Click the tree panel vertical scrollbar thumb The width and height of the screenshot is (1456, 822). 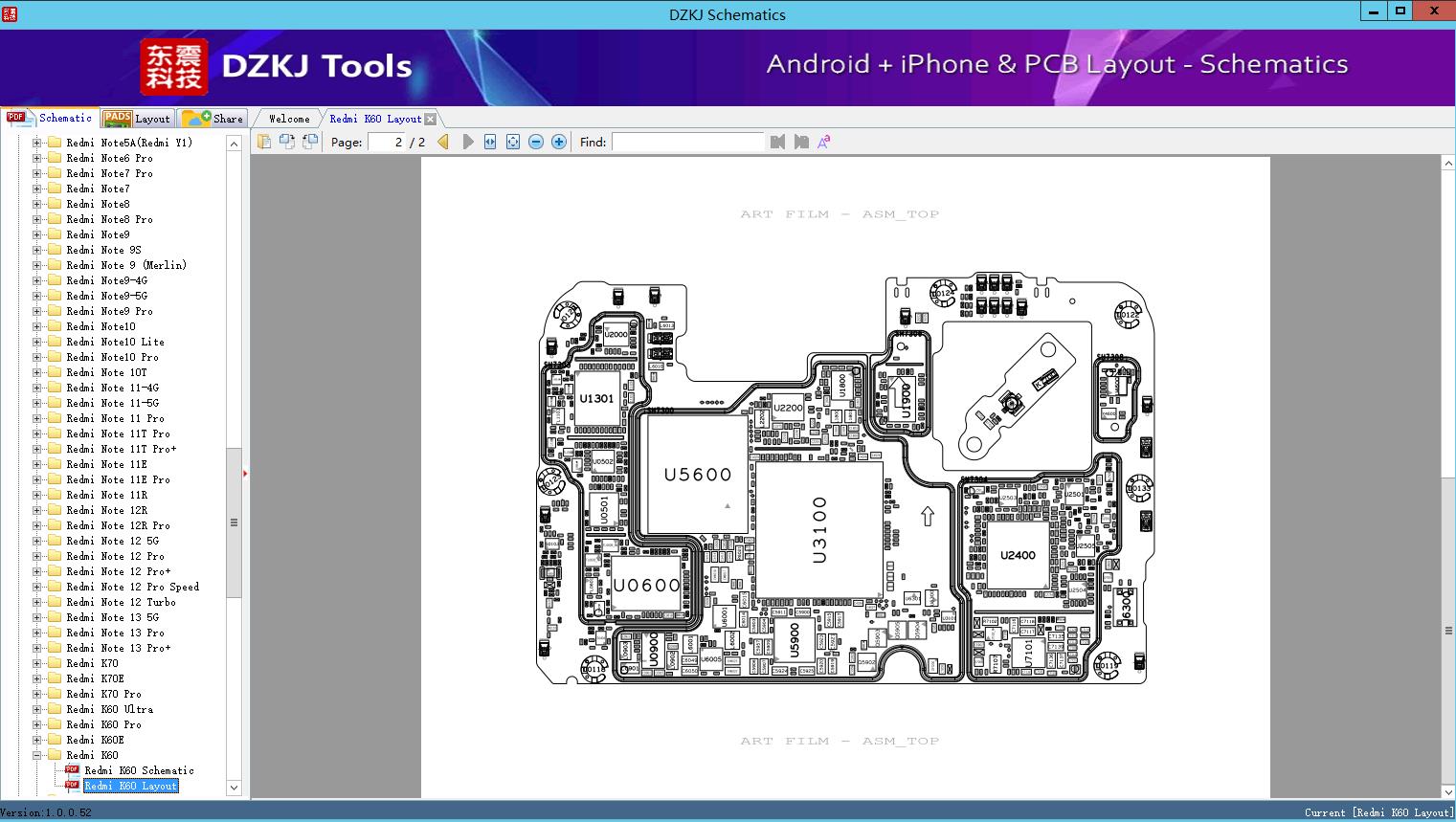click(234, 522)
